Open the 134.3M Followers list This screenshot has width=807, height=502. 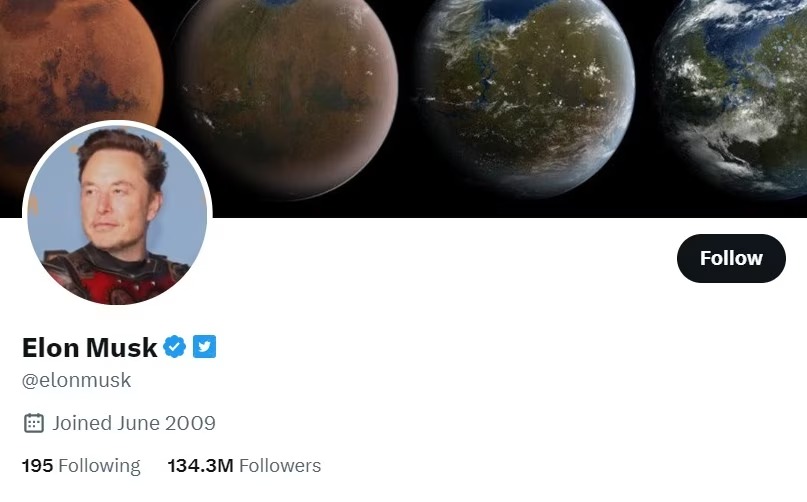coord(244,465)
